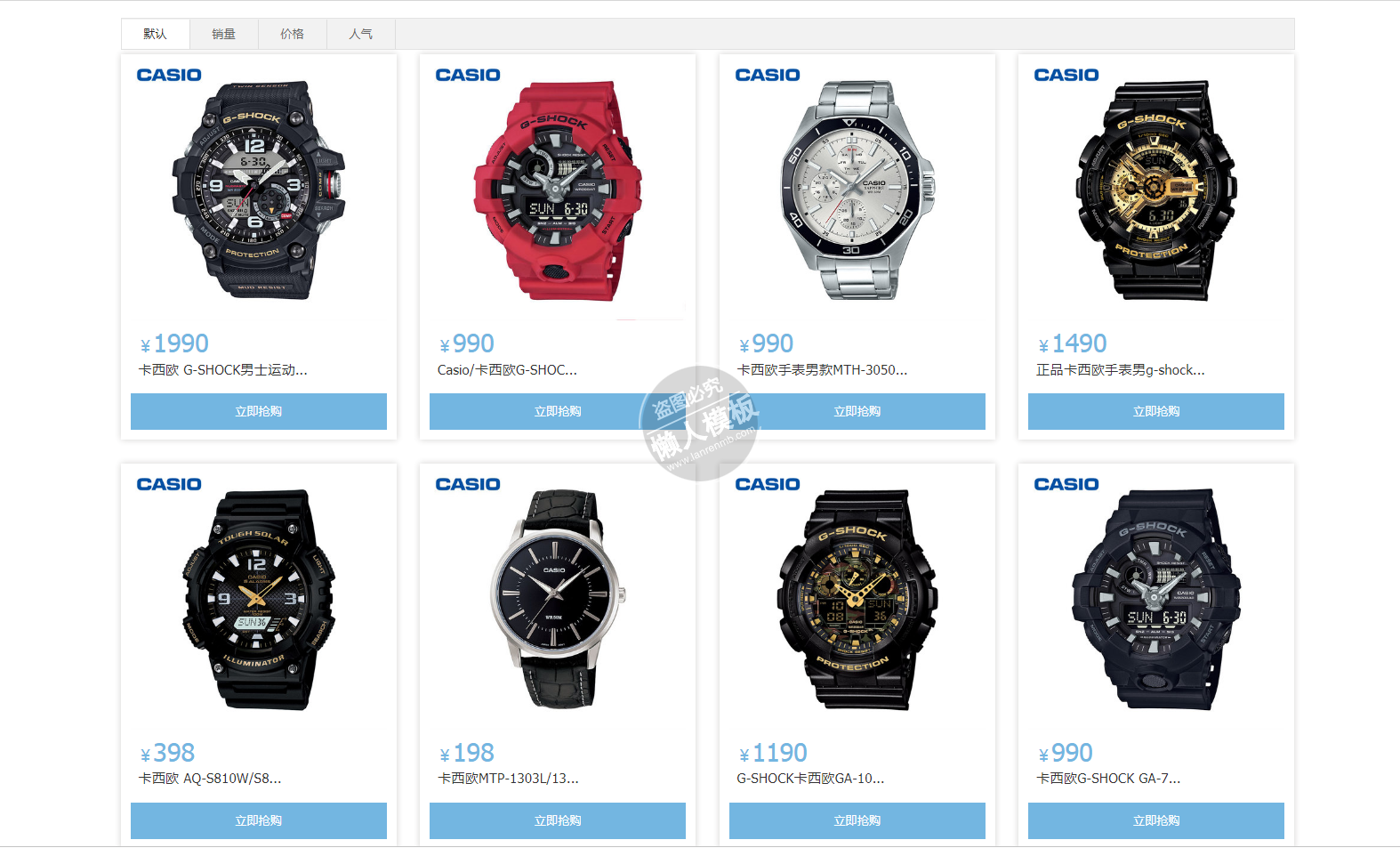Click the CASIO logo on the red G-SHOCK card
Screen dimensions: 1400x848
pyautogui.click(x=468, y=75)
